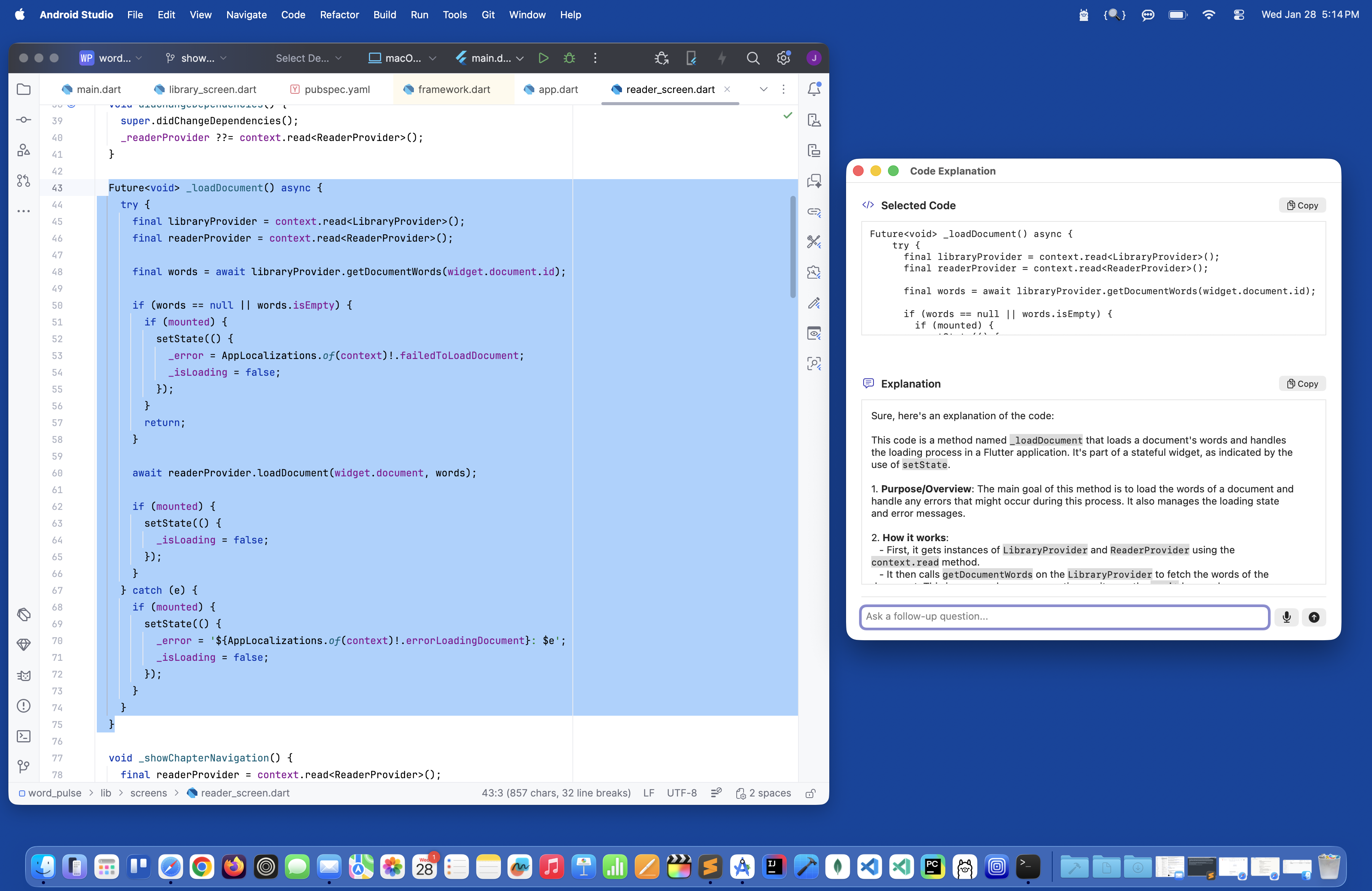Click the Ask a follow-up question field

click(1064, 617)
